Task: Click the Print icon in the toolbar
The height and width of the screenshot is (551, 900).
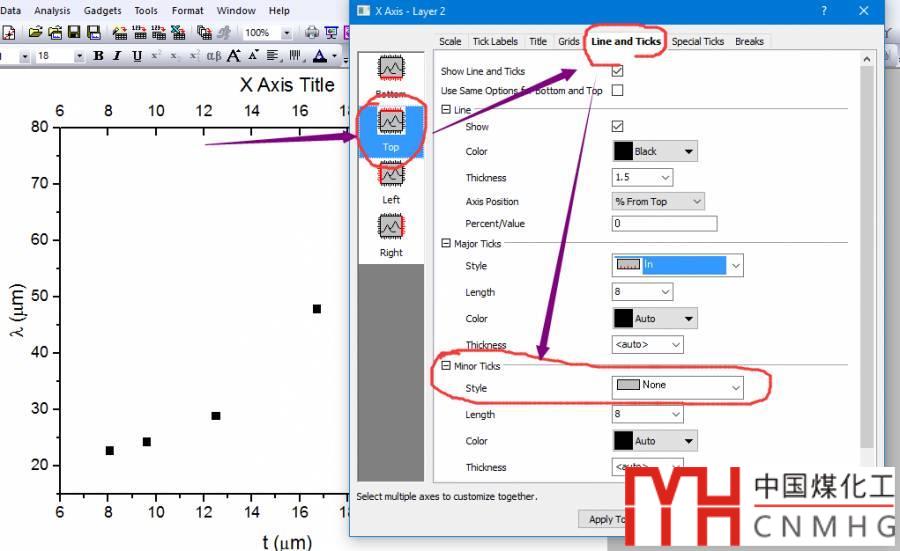Action: click(x=312, y=33)
